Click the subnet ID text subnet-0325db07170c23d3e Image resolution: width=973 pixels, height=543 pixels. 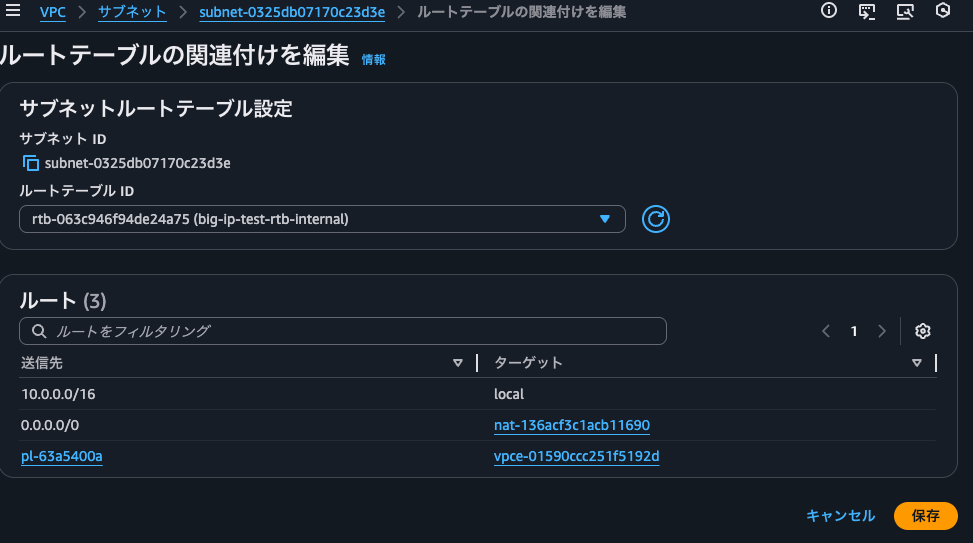(x=137, y=163)
